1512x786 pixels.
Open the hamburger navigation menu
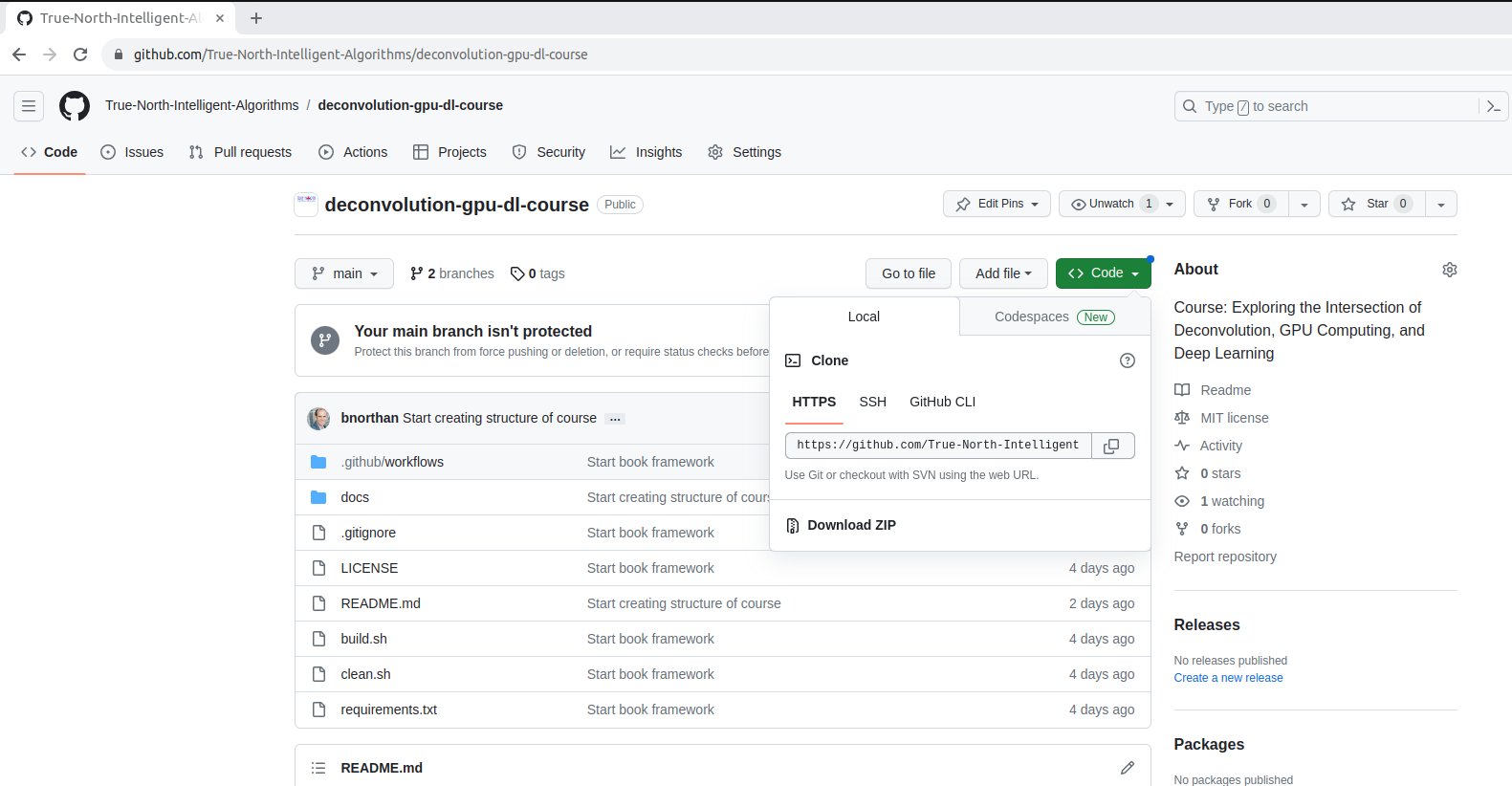coord(29,106)
